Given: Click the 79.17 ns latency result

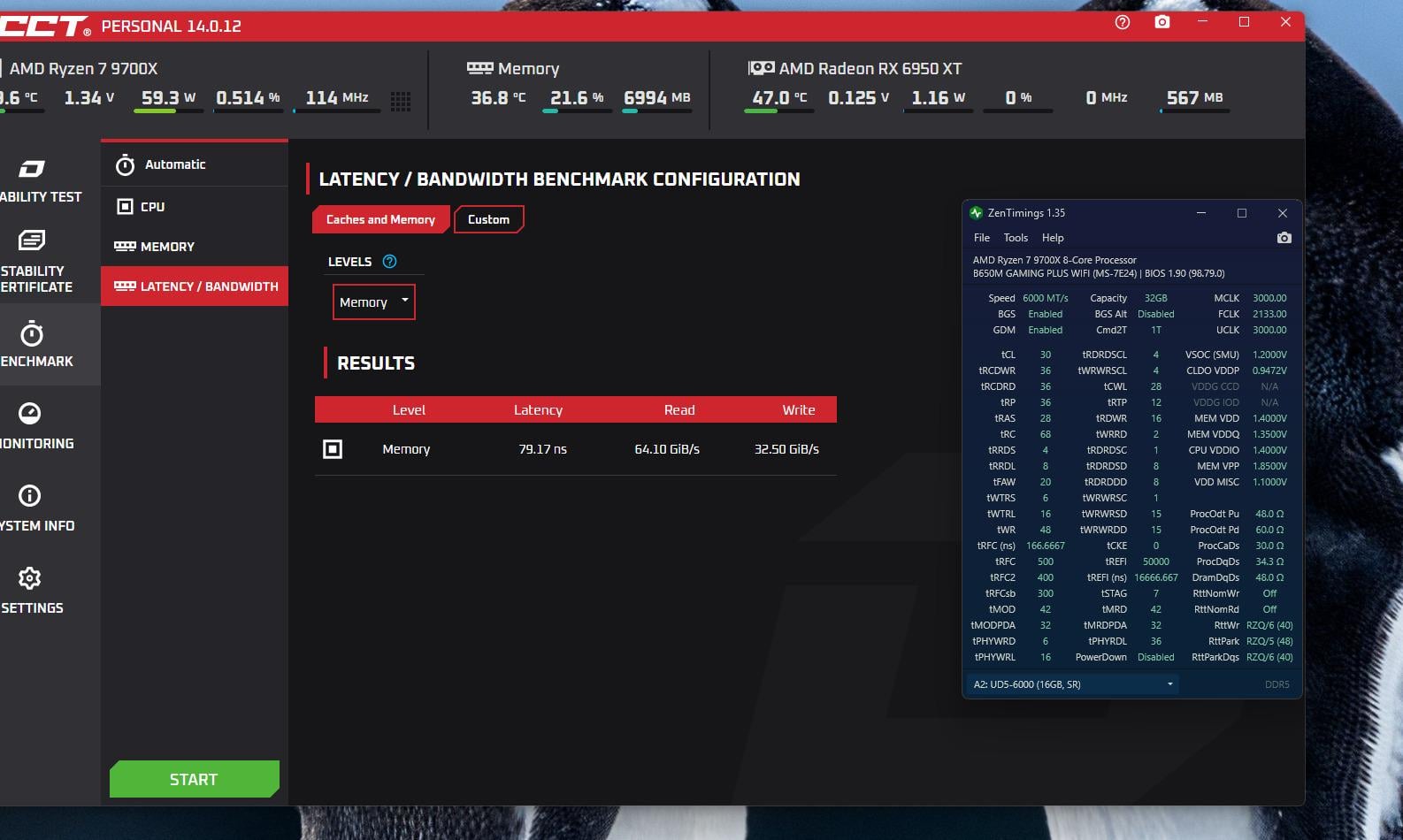Looking at the screenshot, I should [542, 449].
